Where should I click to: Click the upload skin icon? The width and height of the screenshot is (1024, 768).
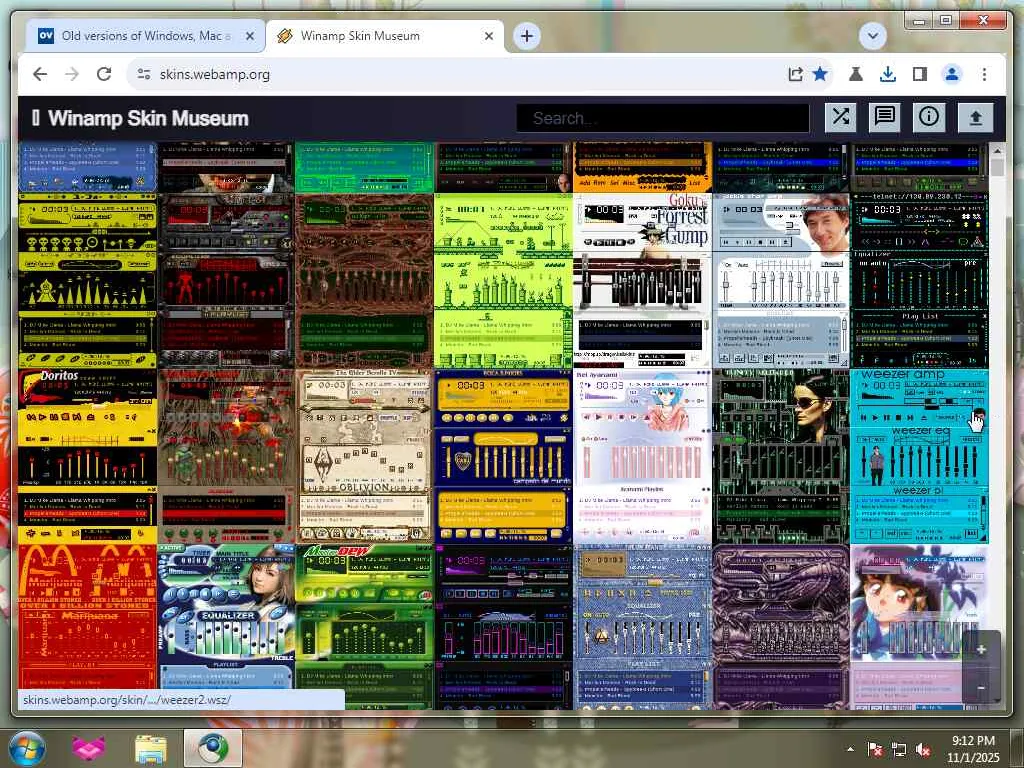(975, 118)
